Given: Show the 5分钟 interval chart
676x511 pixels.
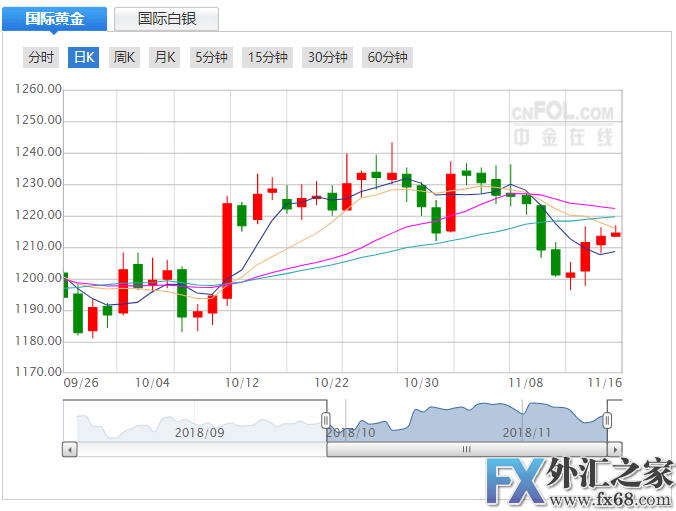Looking at the screenshot, I should 211,57.
